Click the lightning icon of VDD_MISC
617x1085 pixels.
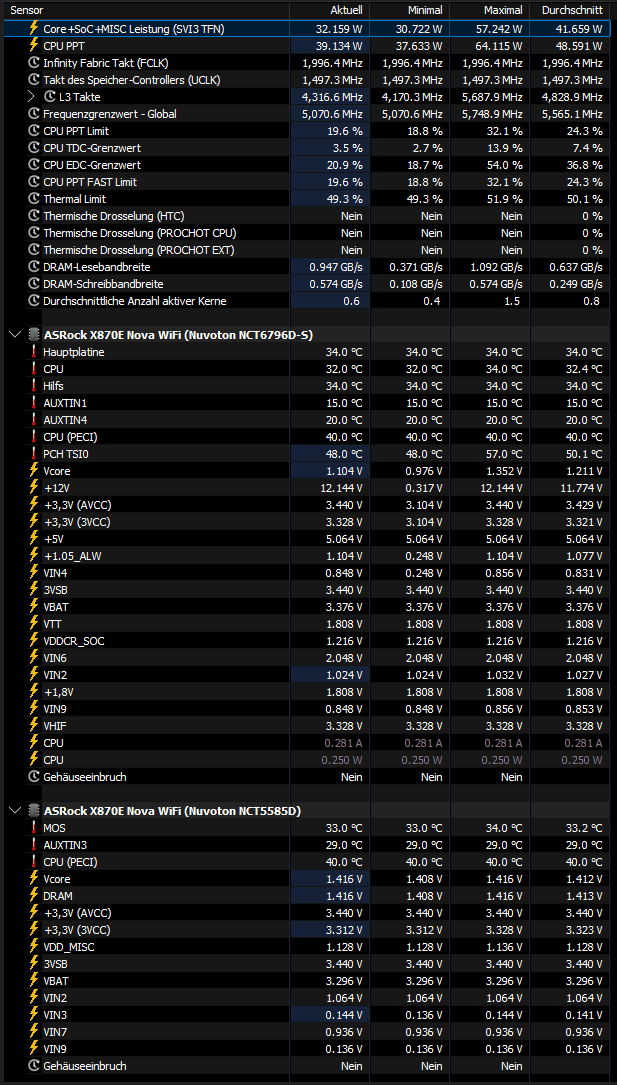click(33, 947)
